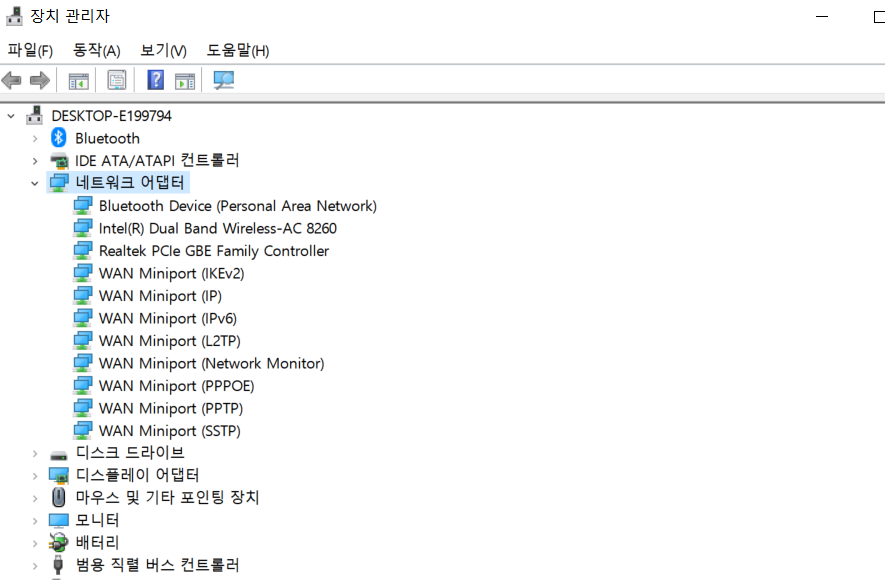
Task: Expand the 마우스 및 기타 포인팅 장치 category
Action: [x=35, y=499]
